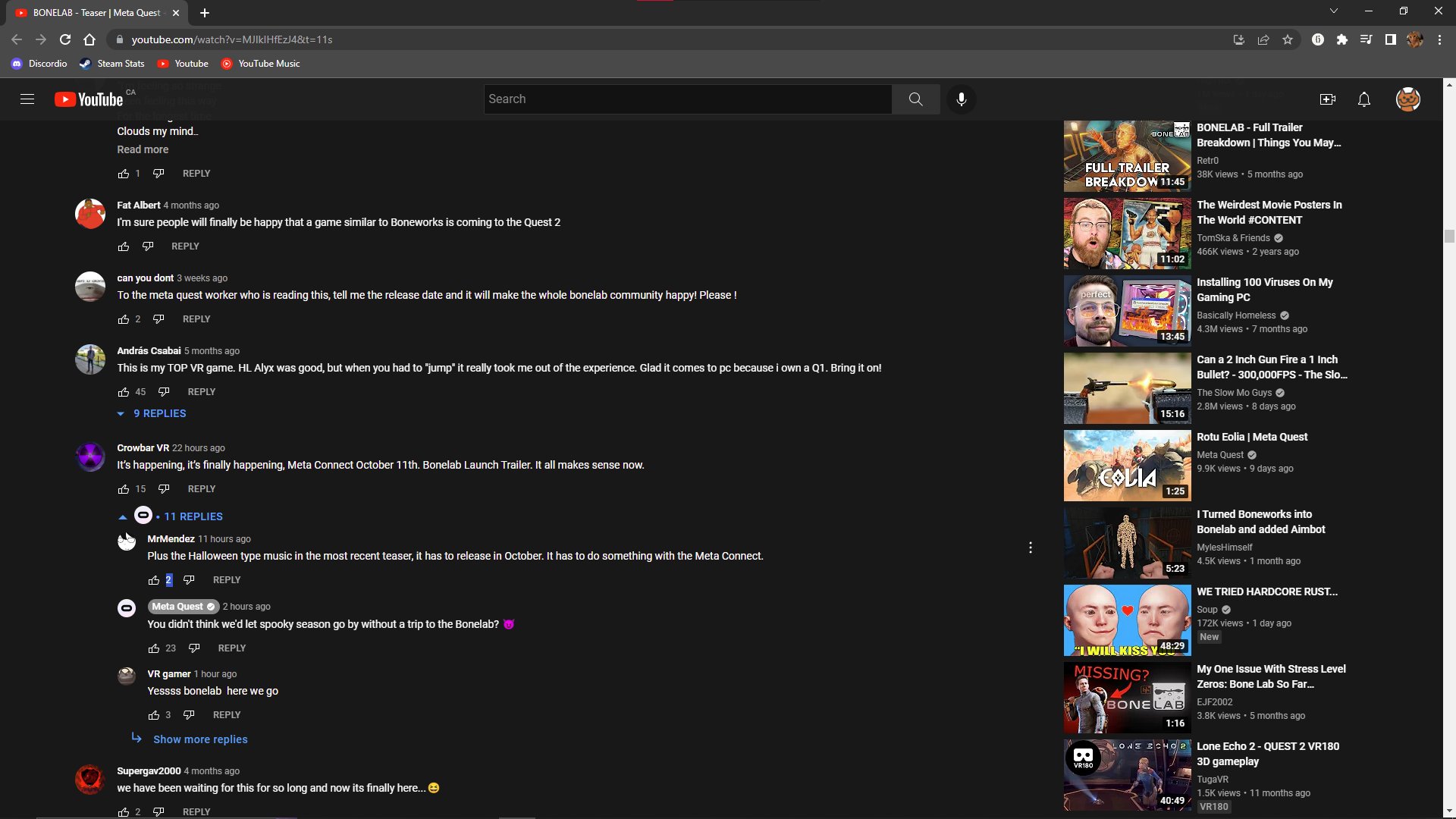Click the page vertical scrollbar thumb
This screenshot has height=819, width=1456.
pos(1449,237)
